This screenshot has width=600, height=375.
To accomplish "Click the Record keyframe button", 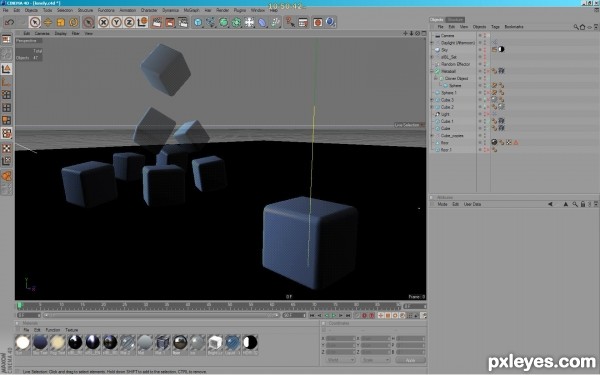I will pos(364,316).
